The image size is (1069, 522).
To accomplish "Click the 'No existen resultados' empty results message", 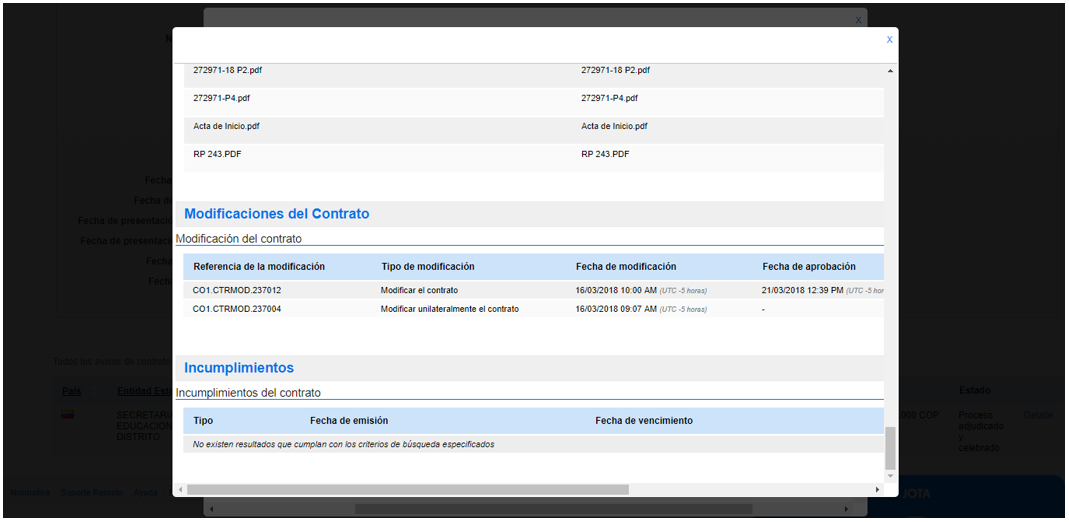I will [x=343, y=444].
